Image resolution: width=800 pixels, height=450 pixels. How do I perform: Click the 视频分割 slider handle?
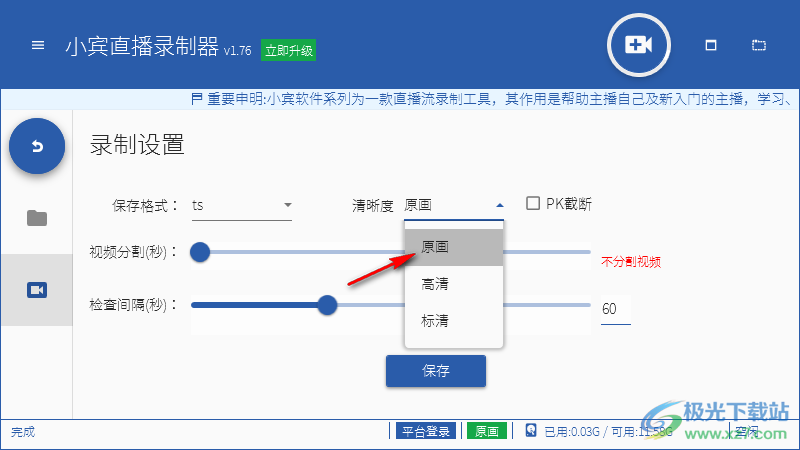[200, 252]
